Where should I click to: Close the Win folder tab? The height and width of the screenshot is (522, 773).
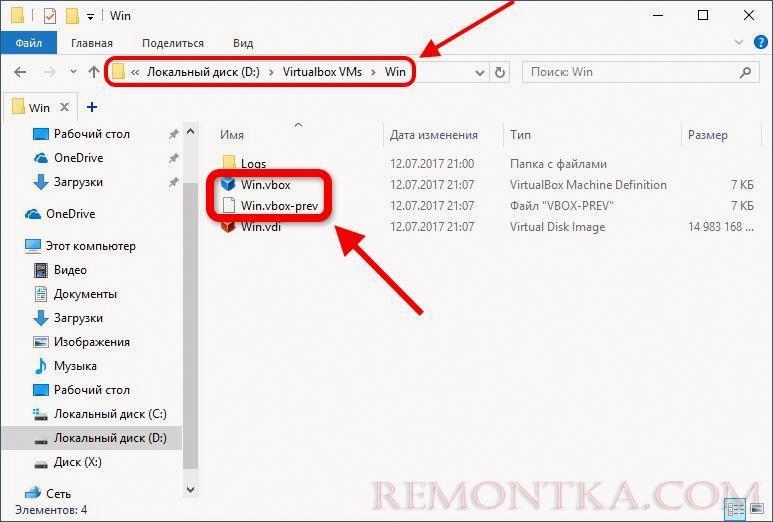point(64,107)
